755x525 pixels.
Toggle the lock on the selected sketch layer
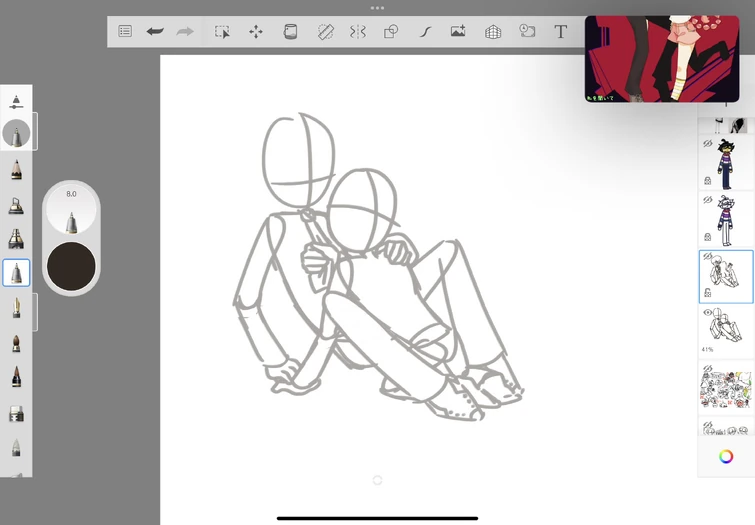coord(707,293)
